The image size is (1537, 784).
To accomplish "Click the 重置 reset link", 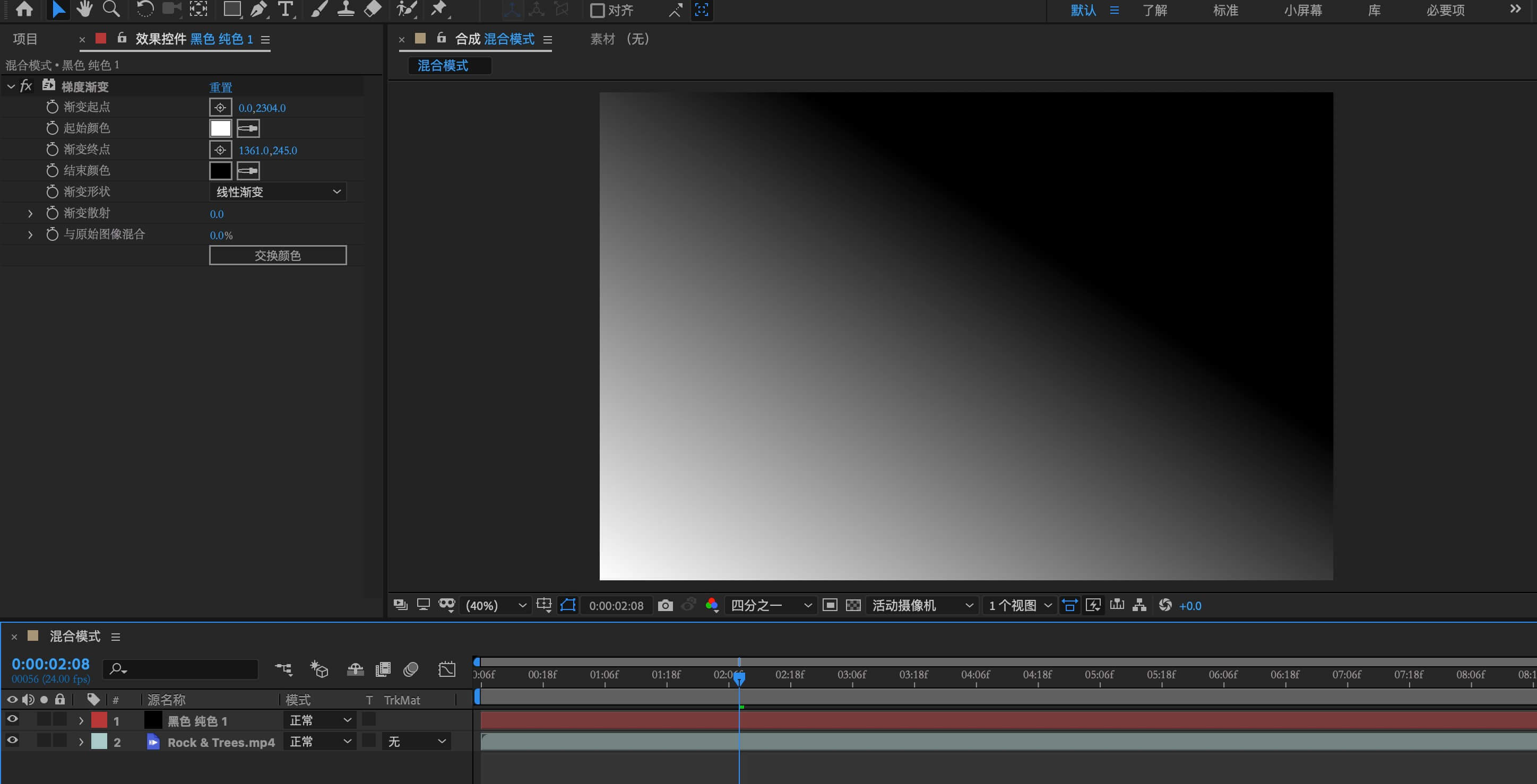I will tap(221, 87).
